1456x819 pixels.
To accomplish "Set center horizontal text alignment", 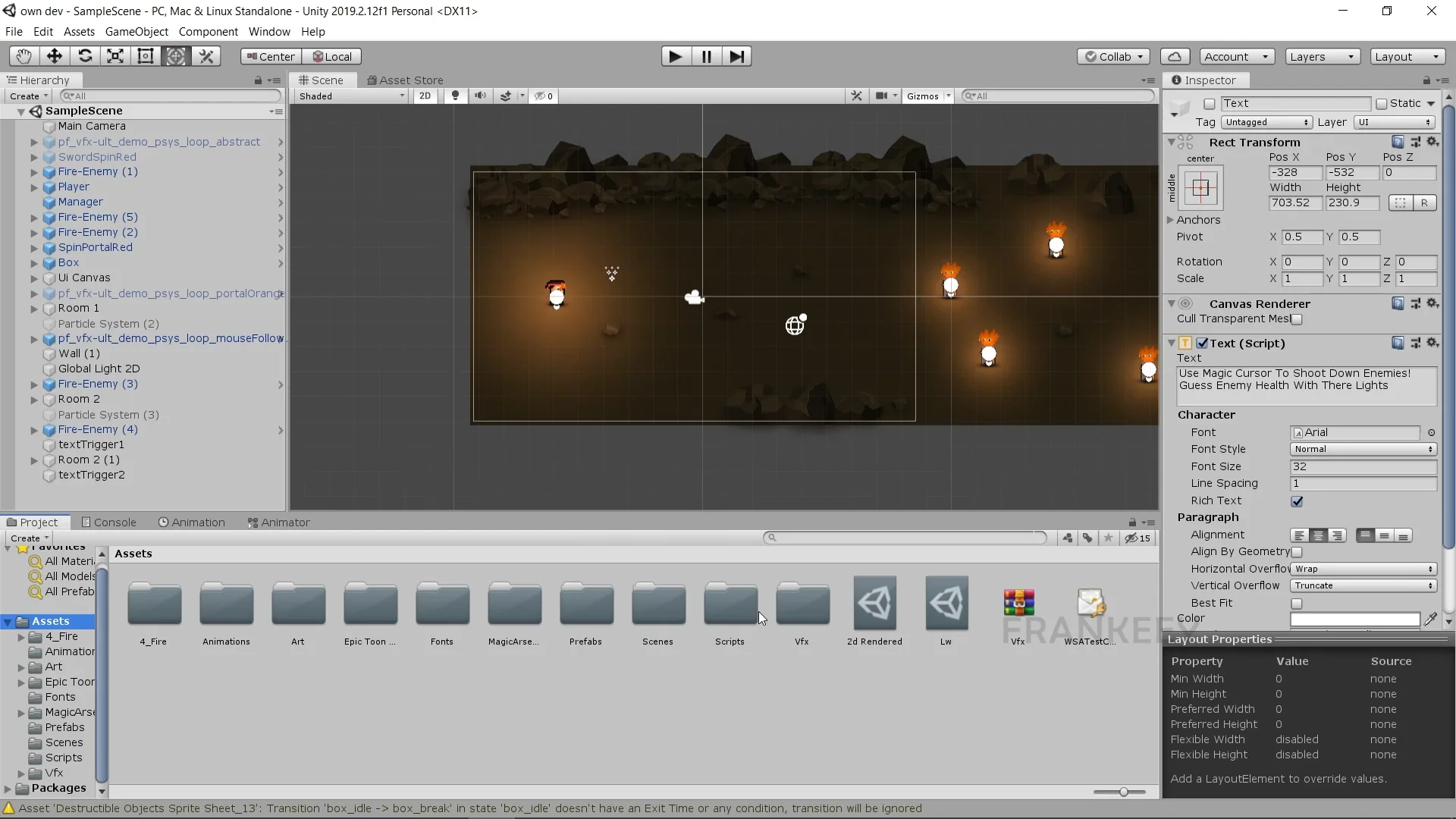I will click(1318, 535).
